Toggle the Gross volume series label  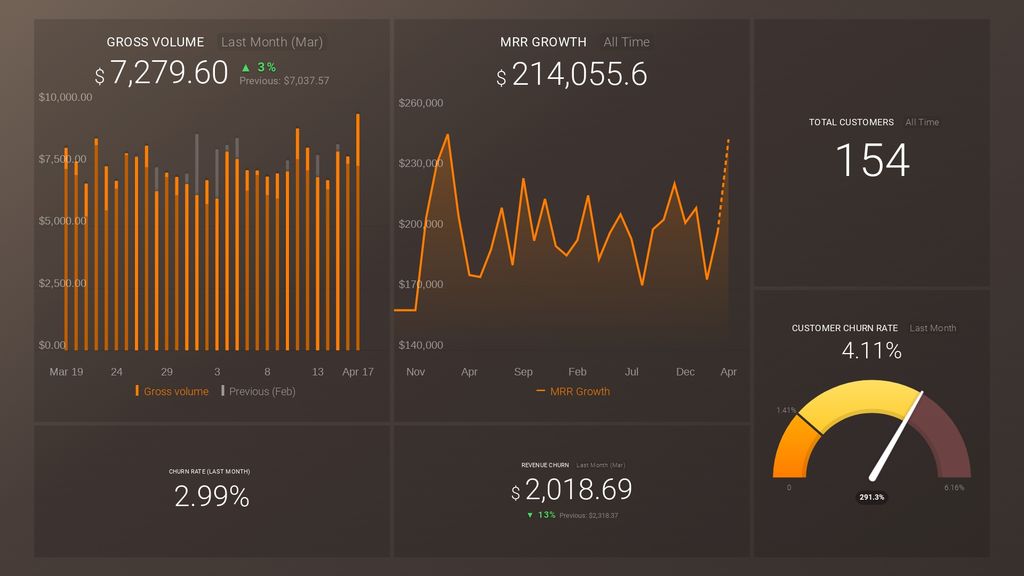tap(176, 391)
